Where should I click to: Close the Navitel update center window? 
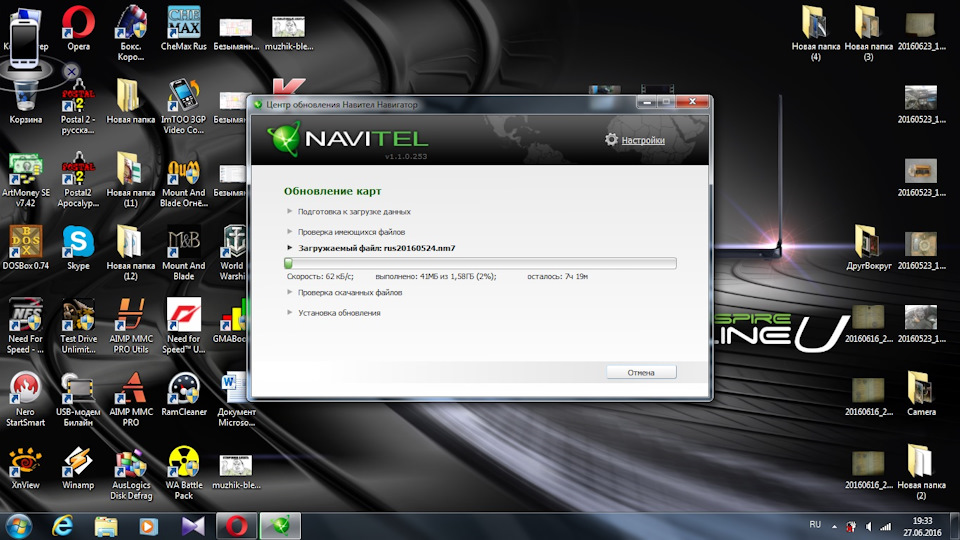(x=692, y=102)
